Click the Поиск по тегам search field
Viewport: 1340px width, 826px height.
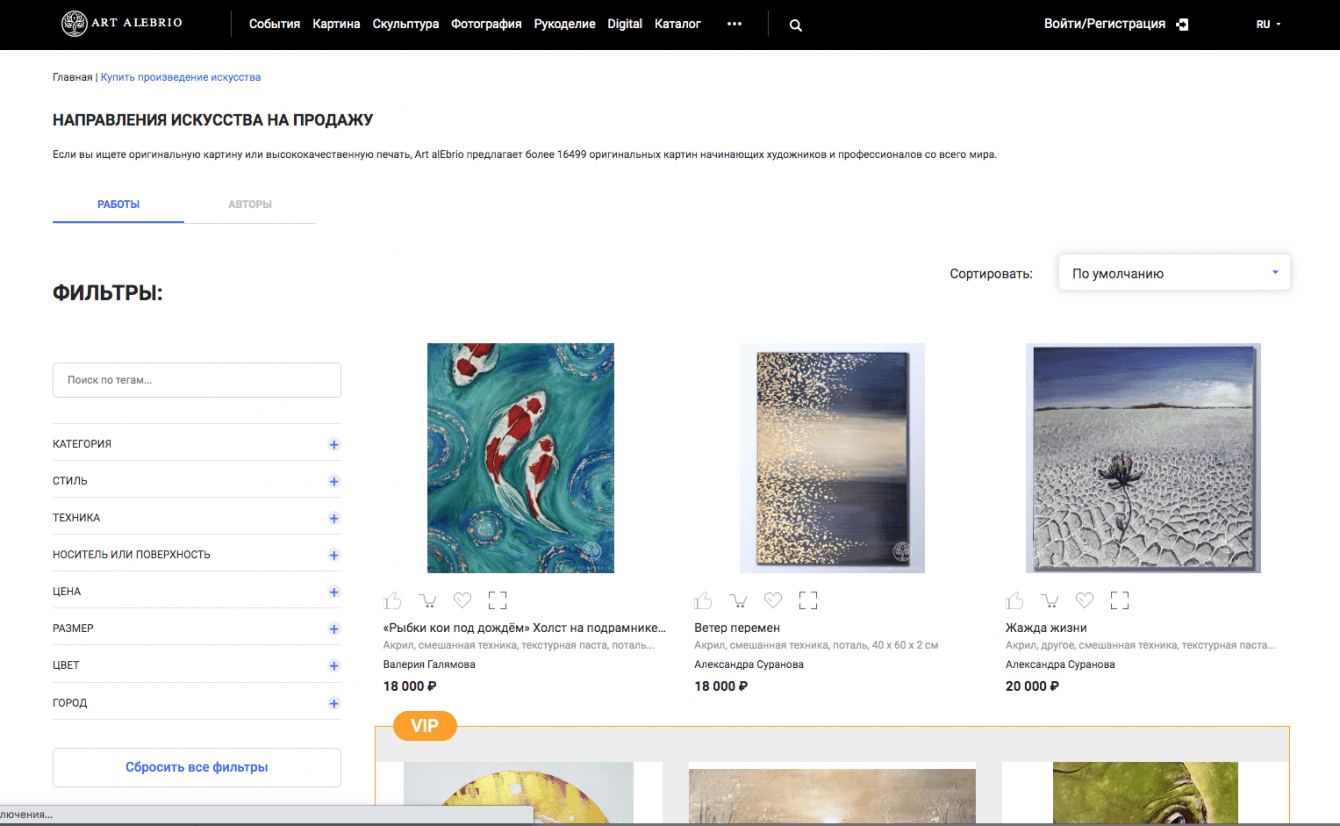[x=197, y=380]
